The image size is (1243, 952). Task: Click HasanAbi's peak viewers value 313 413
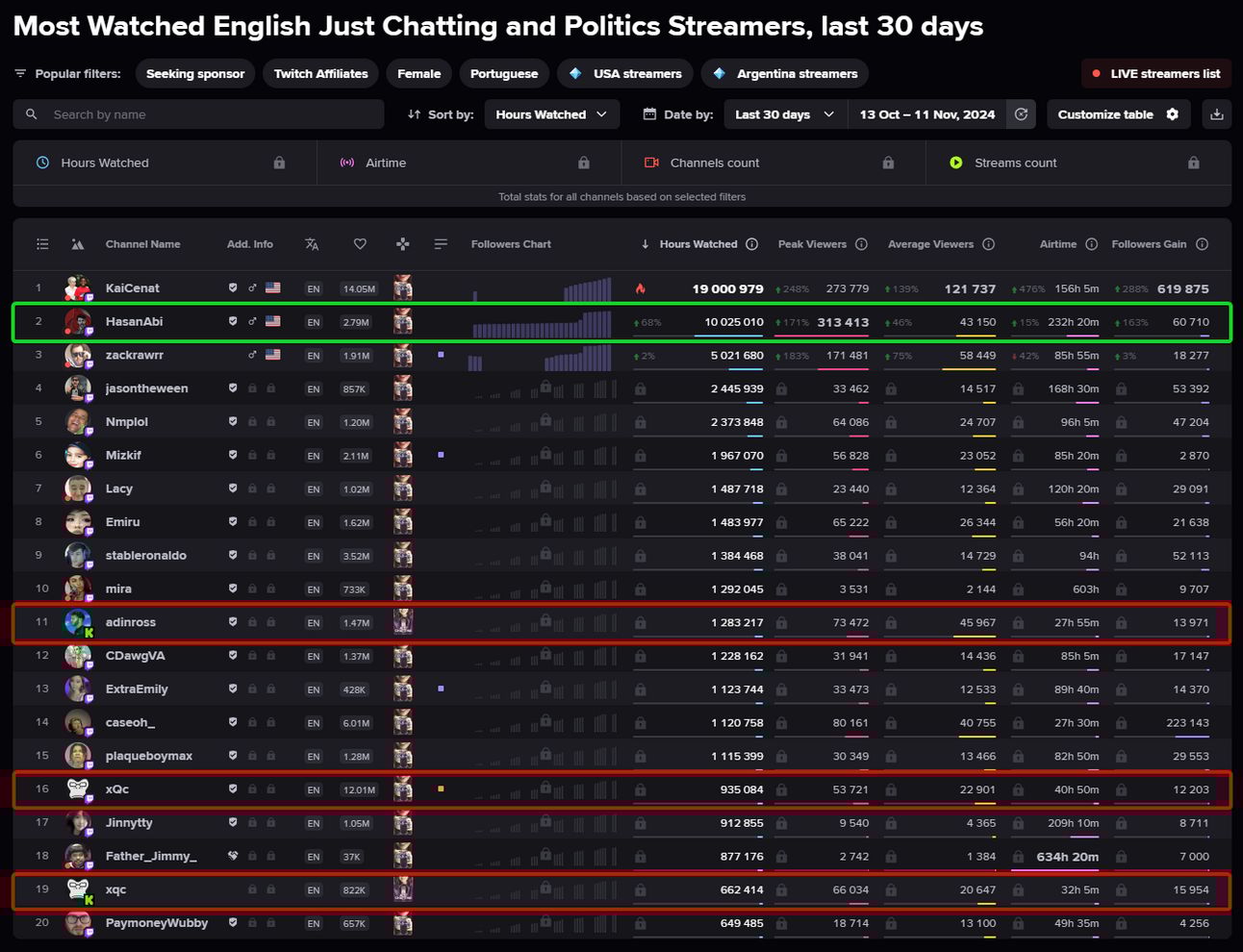[843, 322]
